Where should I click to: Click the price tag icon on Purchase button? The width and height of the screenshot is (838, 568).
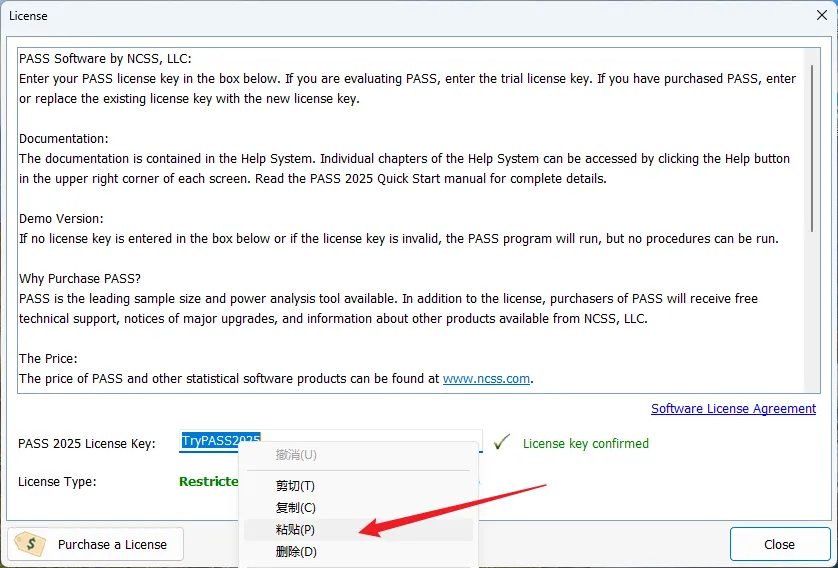(30, 544)
